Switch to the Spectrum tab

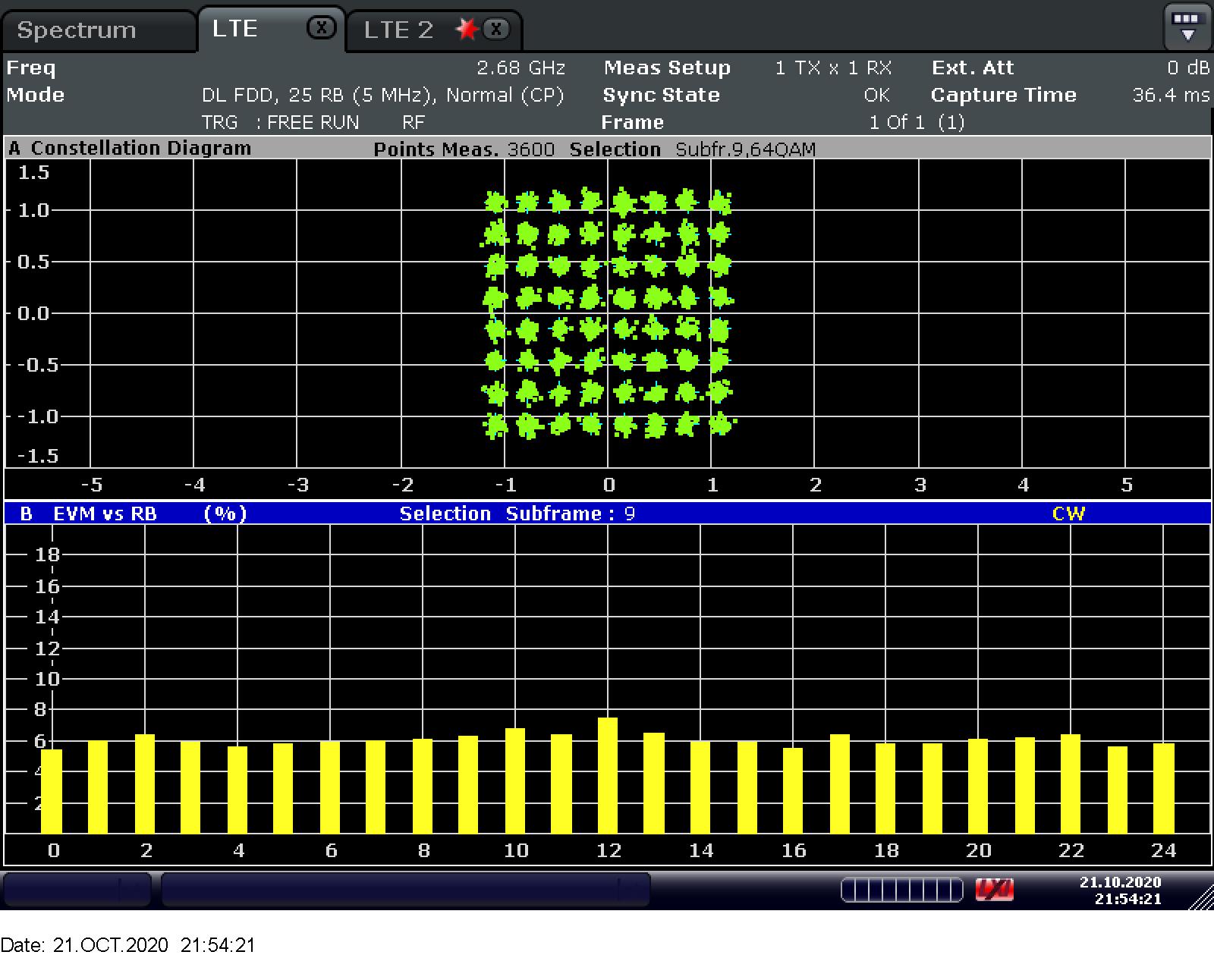77,30
